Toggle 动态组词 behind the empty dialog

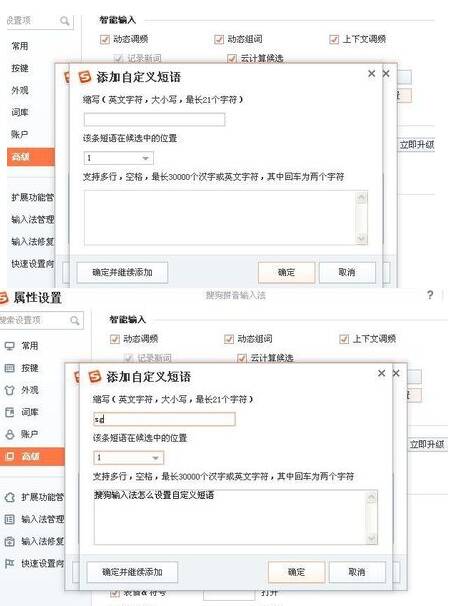pos(219,39)
